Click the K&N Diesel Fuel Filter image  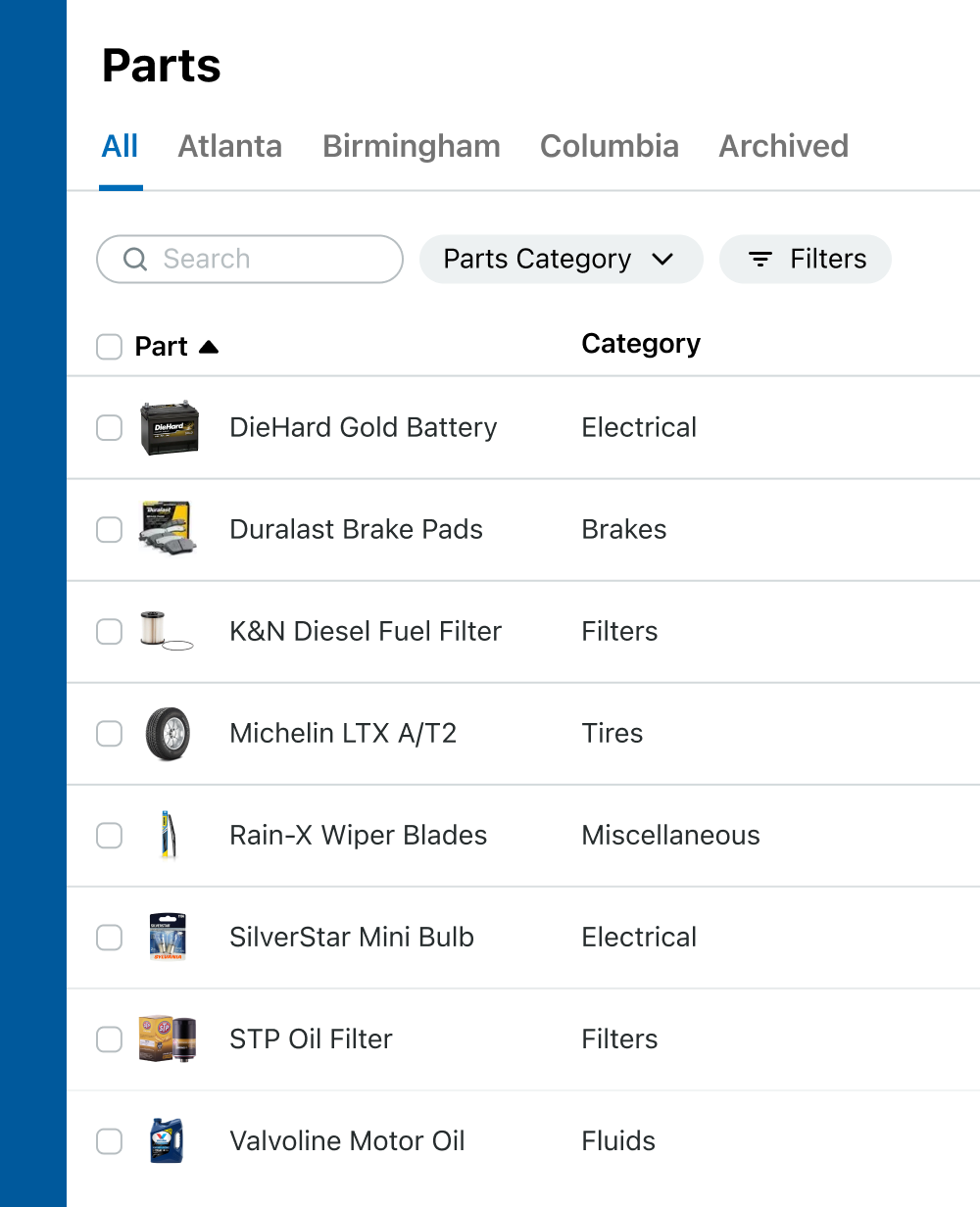click(167, 631)
